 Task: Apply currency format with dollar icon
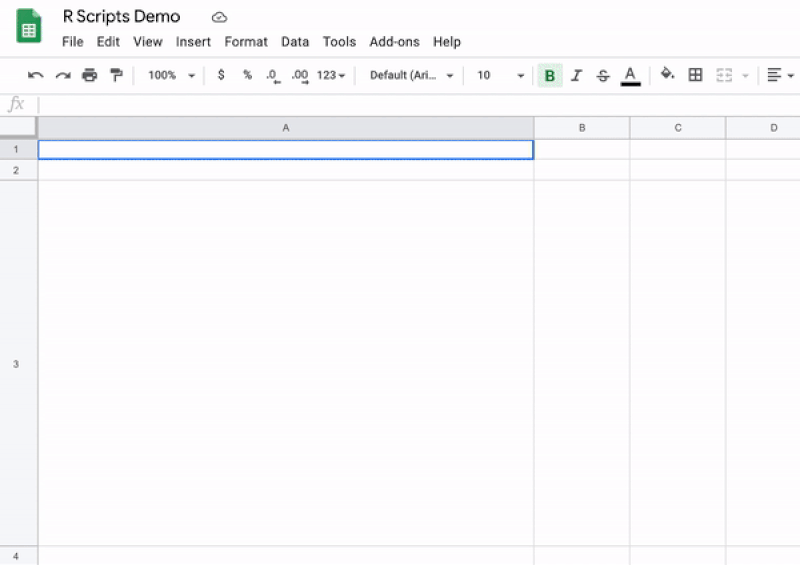(x=221, y=75)
